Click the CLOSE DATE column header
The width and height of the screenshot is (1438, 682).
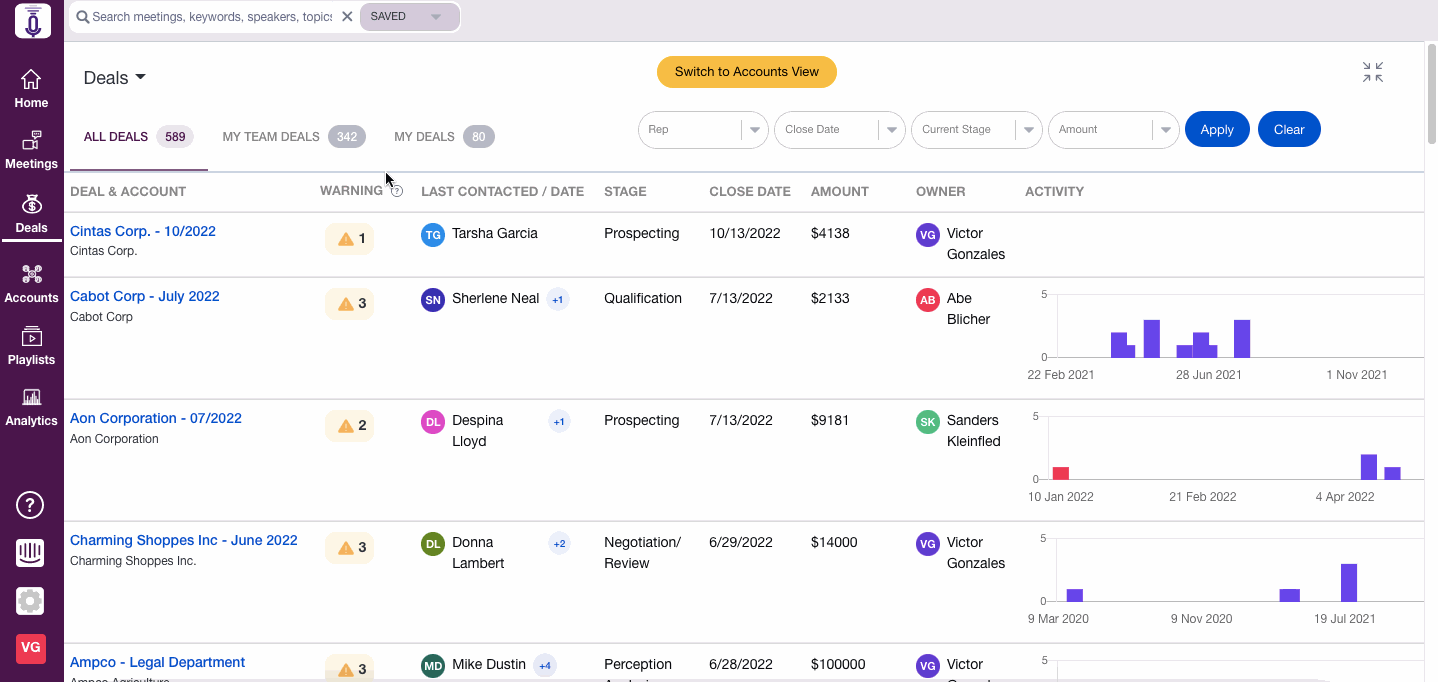pos(750,191)
